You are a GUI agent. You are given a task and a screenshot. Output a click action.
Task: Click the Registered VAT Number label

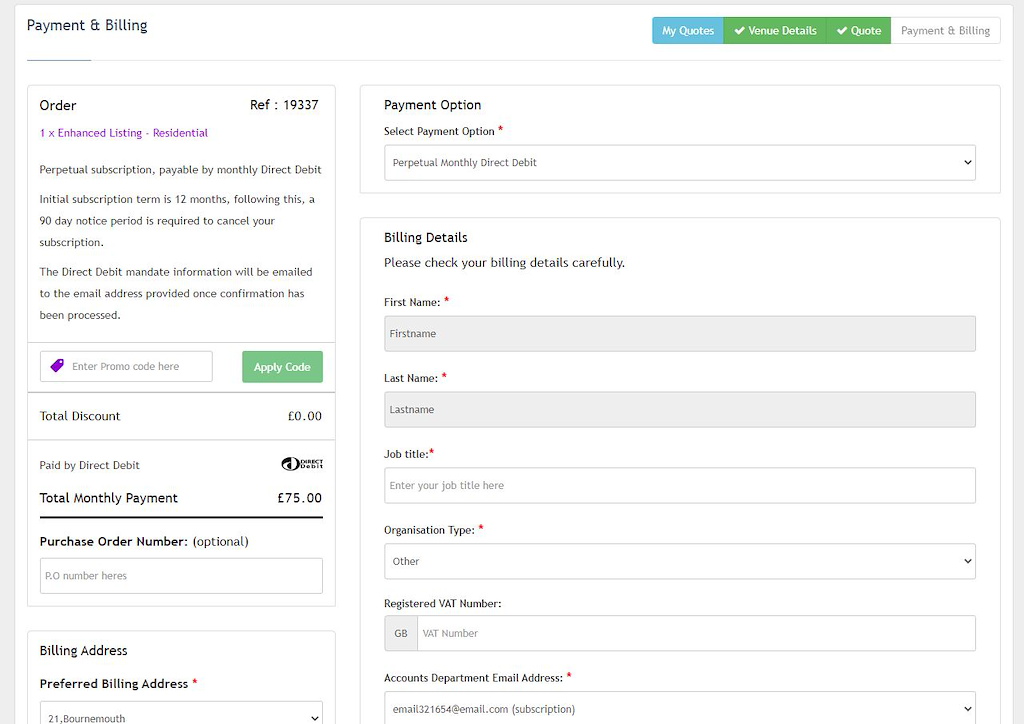(x=443, y=603)
